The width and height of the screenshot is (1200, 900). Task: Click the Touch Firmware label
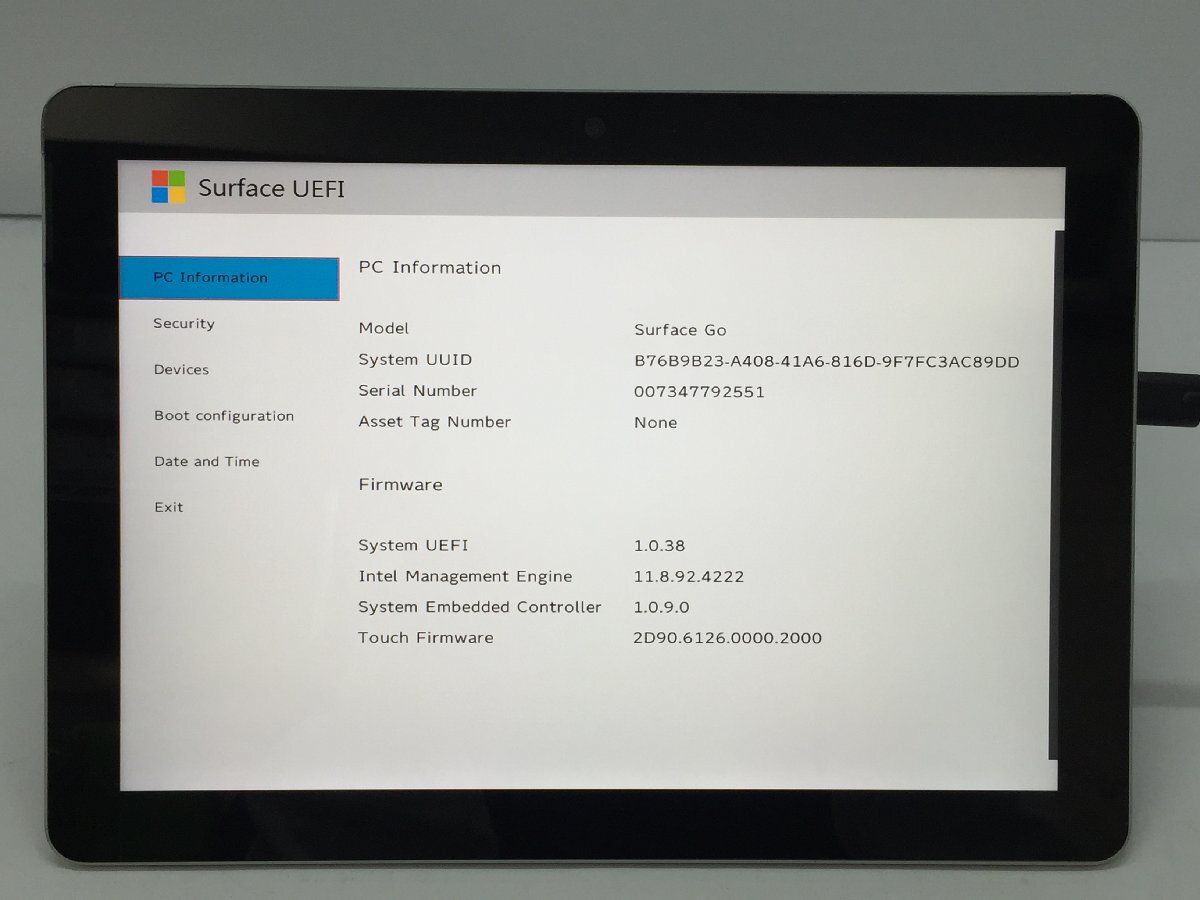pos(426,637)
